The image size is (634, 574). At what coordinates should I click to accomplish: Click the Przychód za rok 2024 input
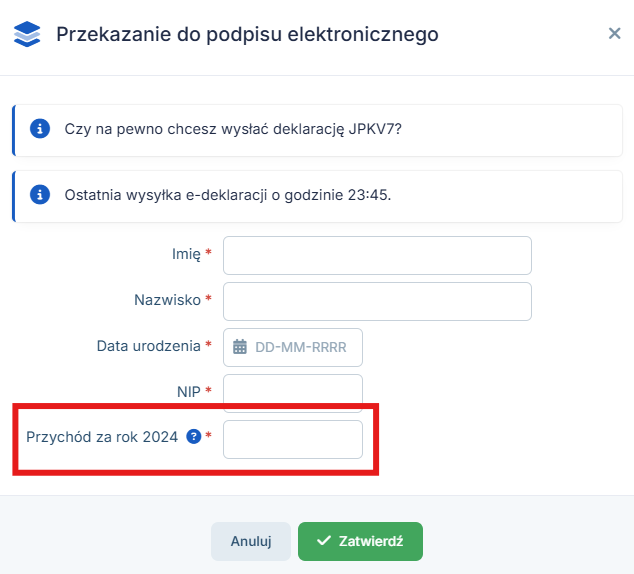click(292, 439)
